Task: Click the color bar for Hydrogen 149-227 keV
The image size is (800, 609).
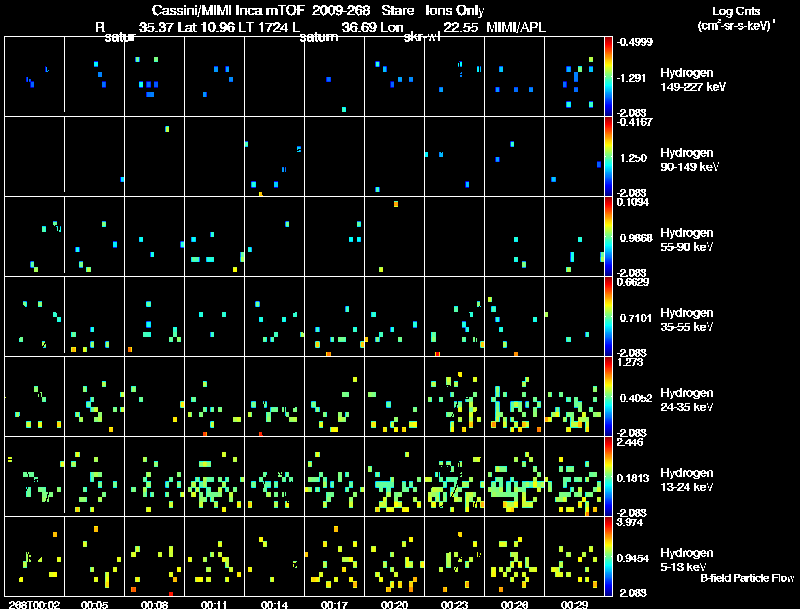Action: tap(609, 76)
